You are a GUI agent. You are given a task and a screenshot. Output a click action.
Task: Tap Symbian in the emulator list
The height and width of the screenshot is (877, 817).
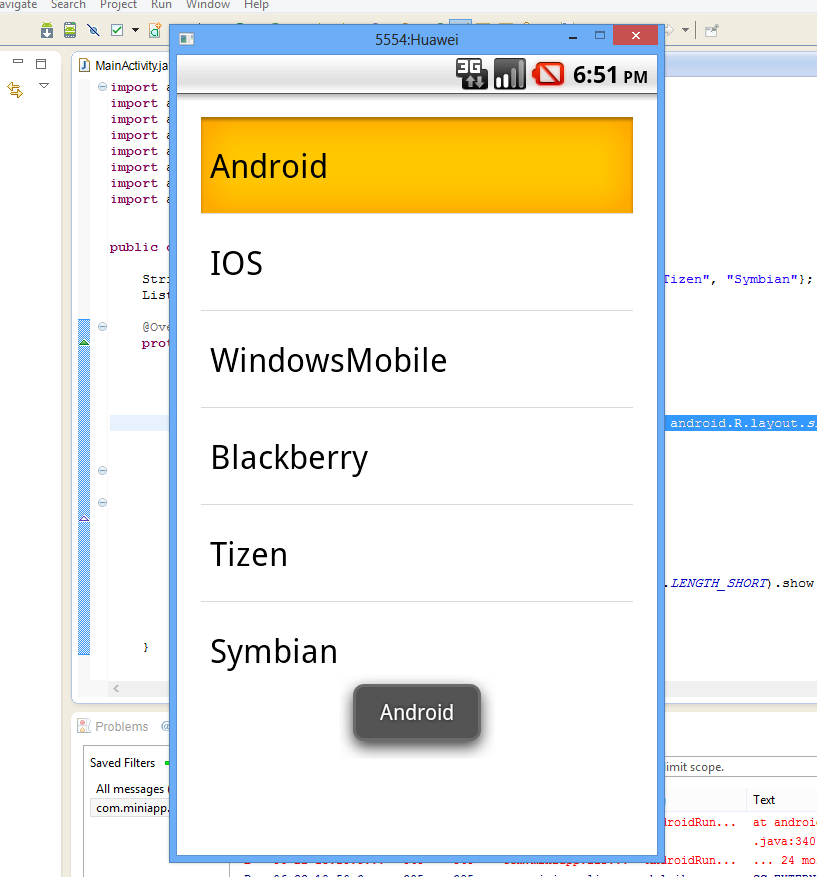click(417, 650)
